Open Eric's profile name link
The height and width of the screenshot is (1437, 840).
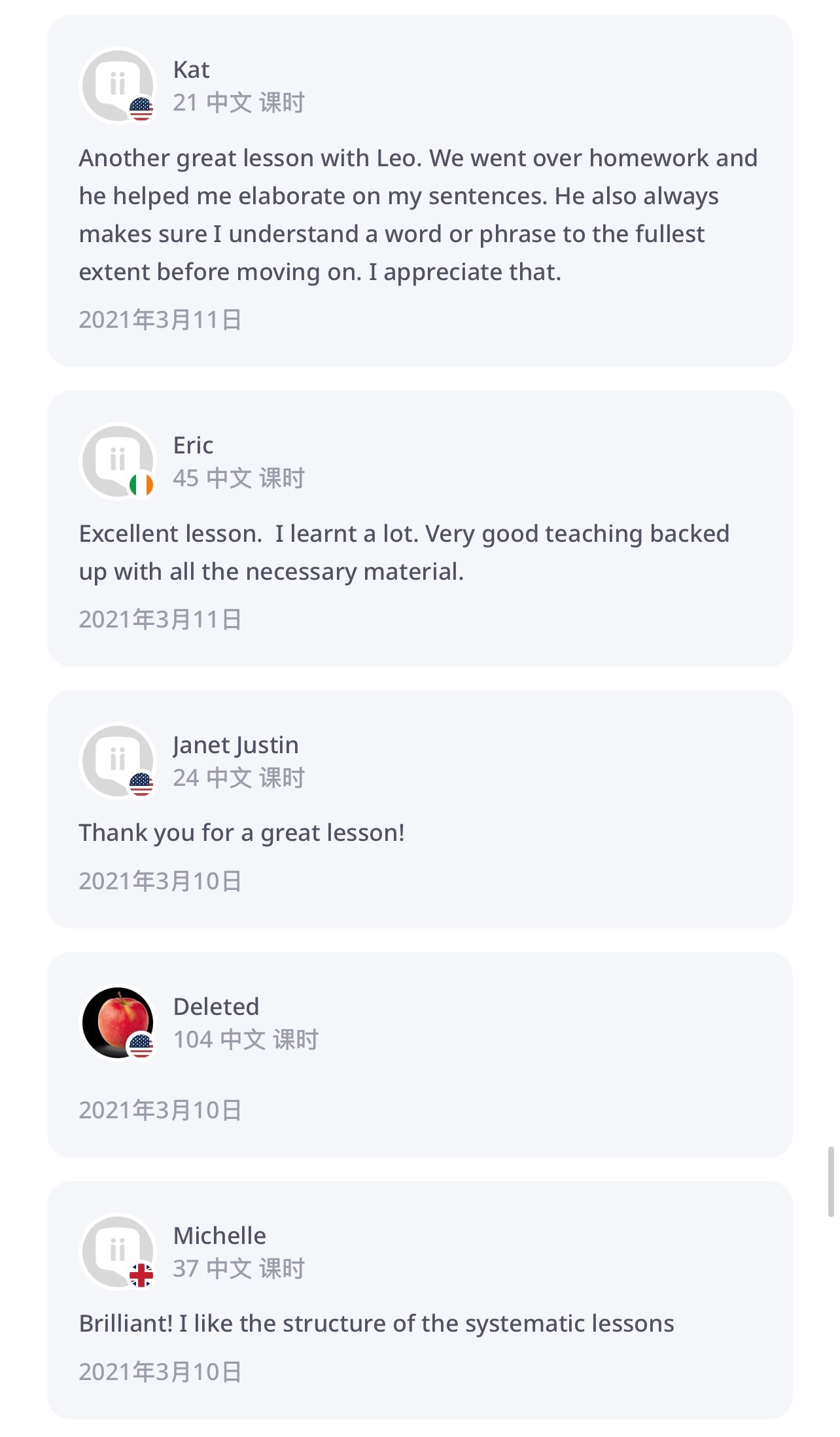click(x=193, y=446)
